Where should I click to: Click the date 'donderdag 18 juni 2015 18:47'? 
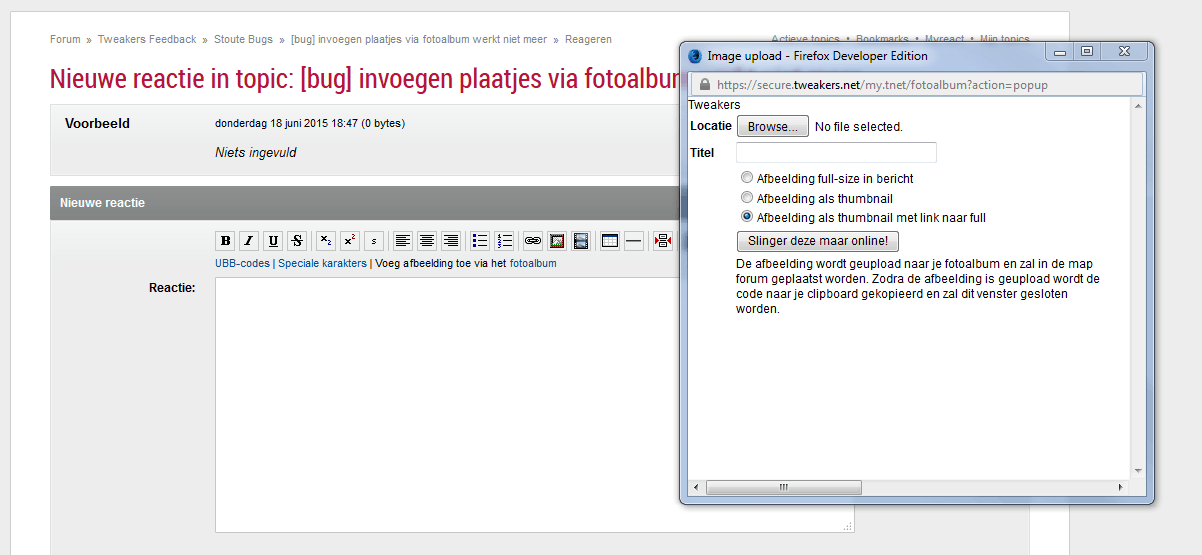[x=286, y=124]
